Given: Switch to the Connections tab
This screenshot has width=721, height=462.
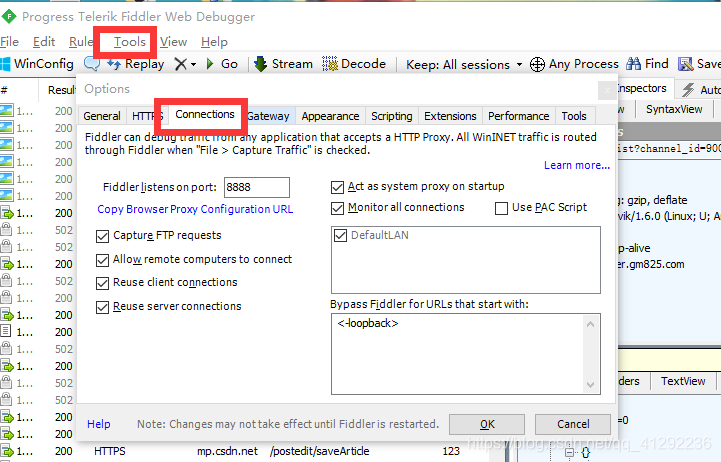Looking at the screenshot, I should [x=205, y=114].
